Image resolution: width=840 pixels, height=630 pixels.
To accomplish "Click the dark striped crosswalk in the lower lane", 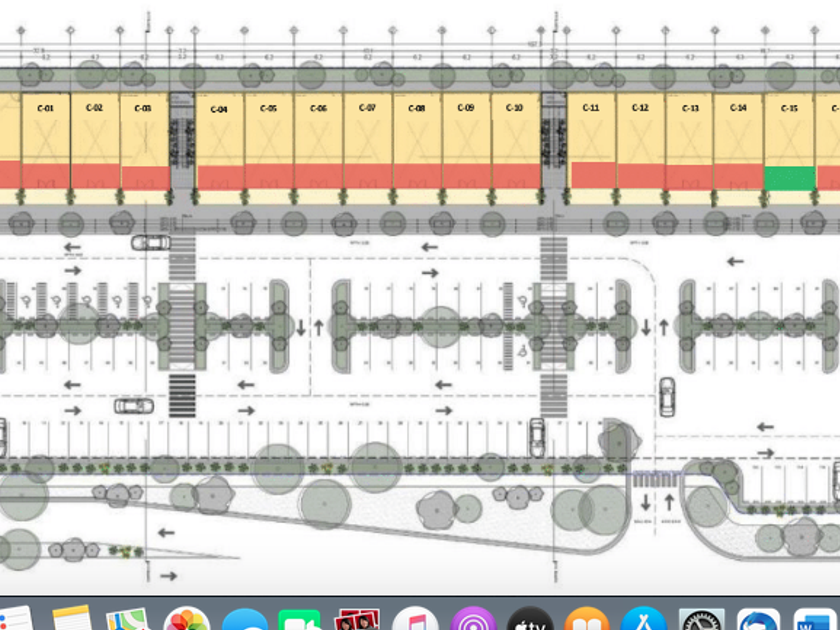I will coord(182,396).
